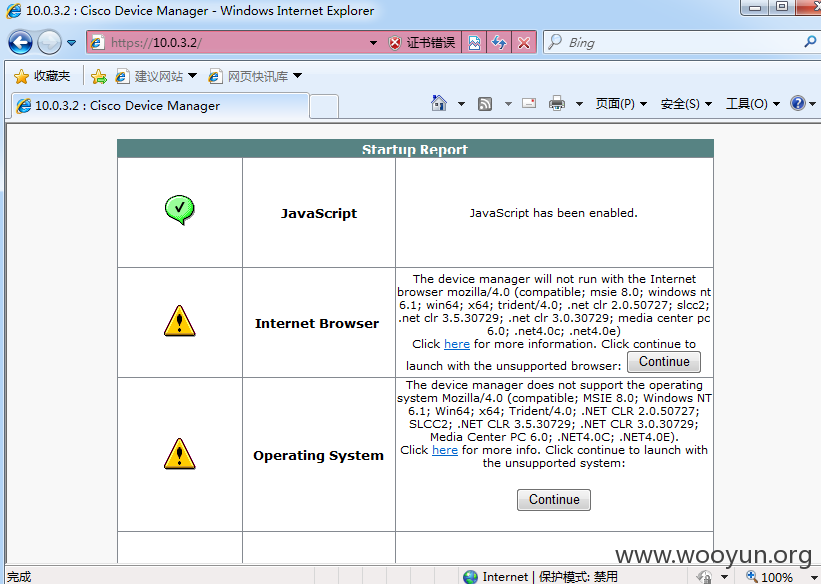The width and height of the screenshot is (821, 584).
Task: Open the recent pages dropdown arrow
Action: pyautogui.click(x=71, y=42)
